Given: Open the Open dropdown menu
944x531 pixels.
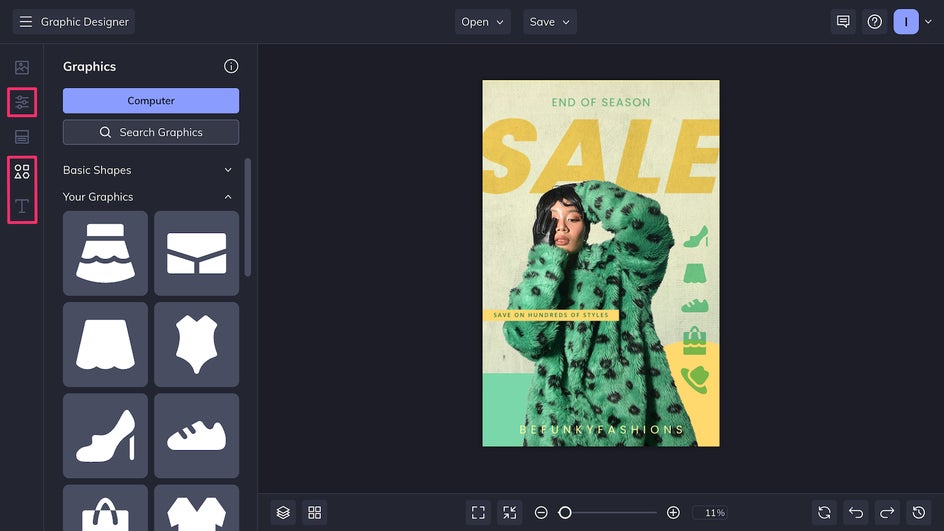Looking at the screenshot, I should (x=482, y=22).
